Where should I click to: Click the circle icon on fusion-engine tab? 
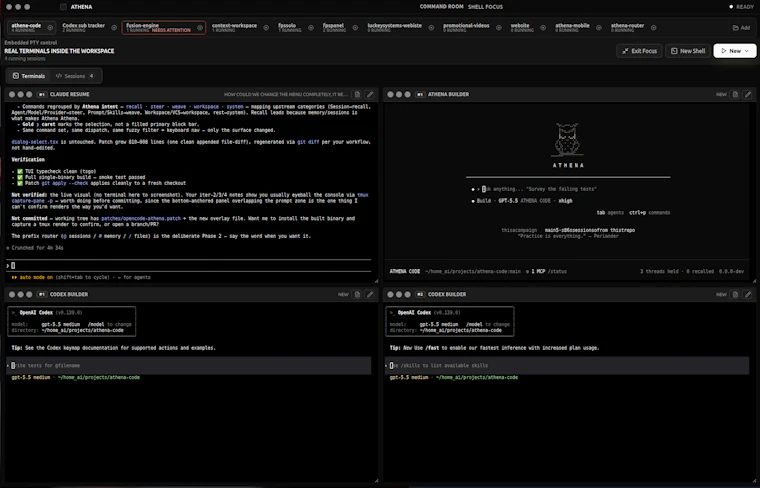tap(200, 28)
